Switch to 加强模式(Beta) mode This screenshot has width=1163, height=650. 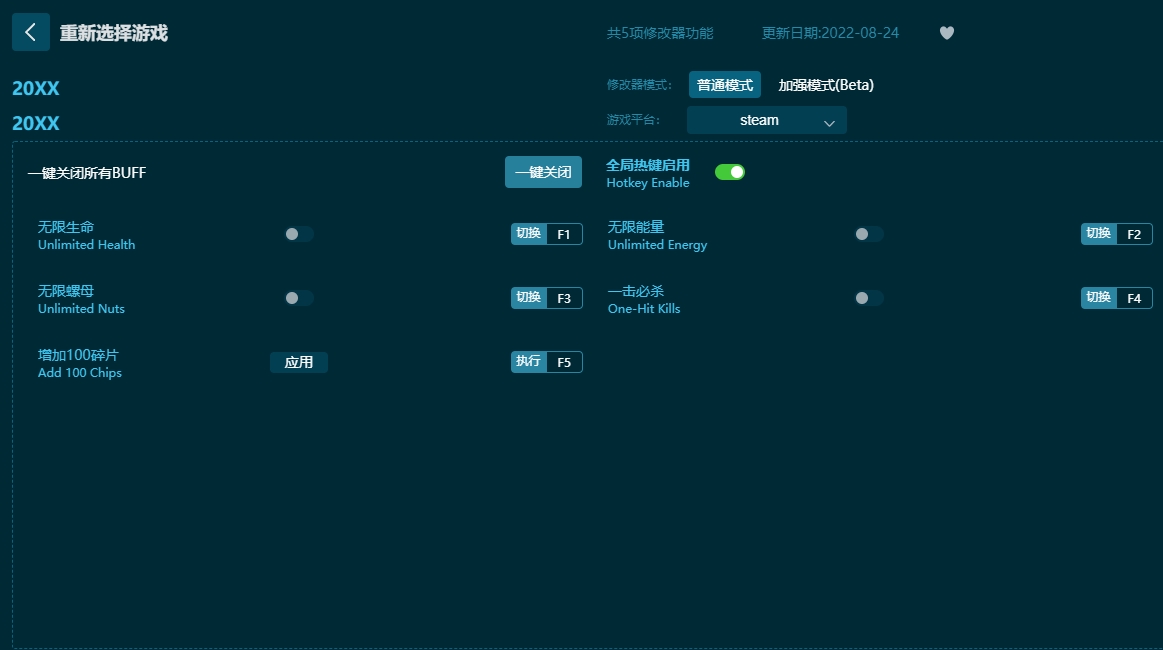[826, 85]
